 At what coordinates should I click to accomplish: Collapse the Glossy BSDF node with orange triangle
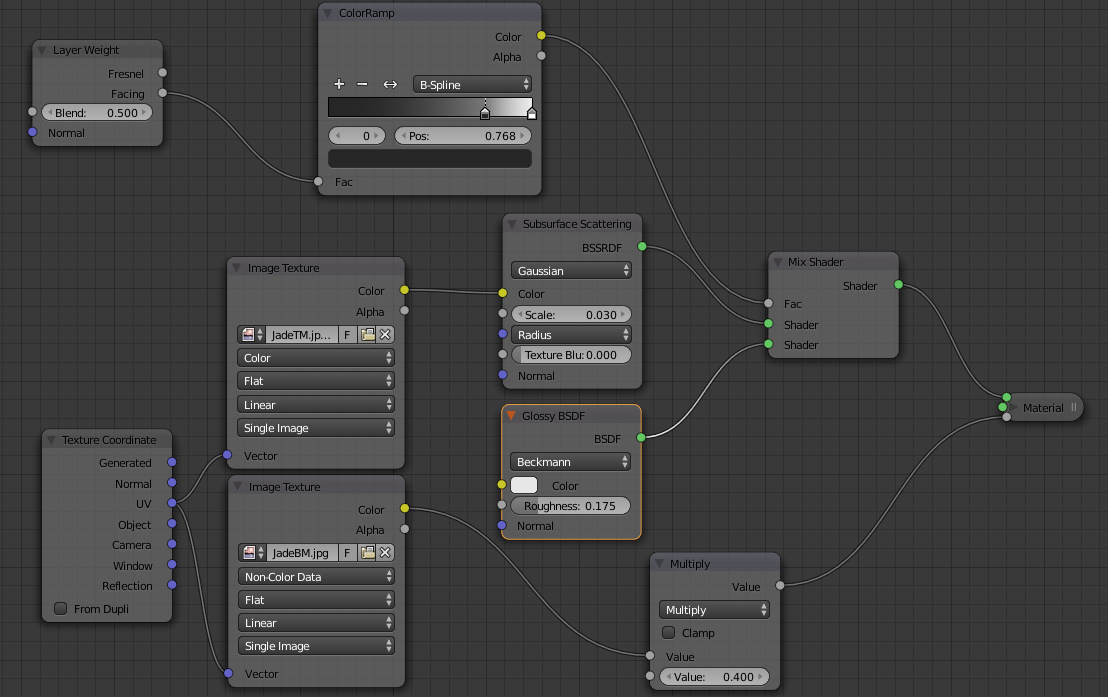pos(511,416)
